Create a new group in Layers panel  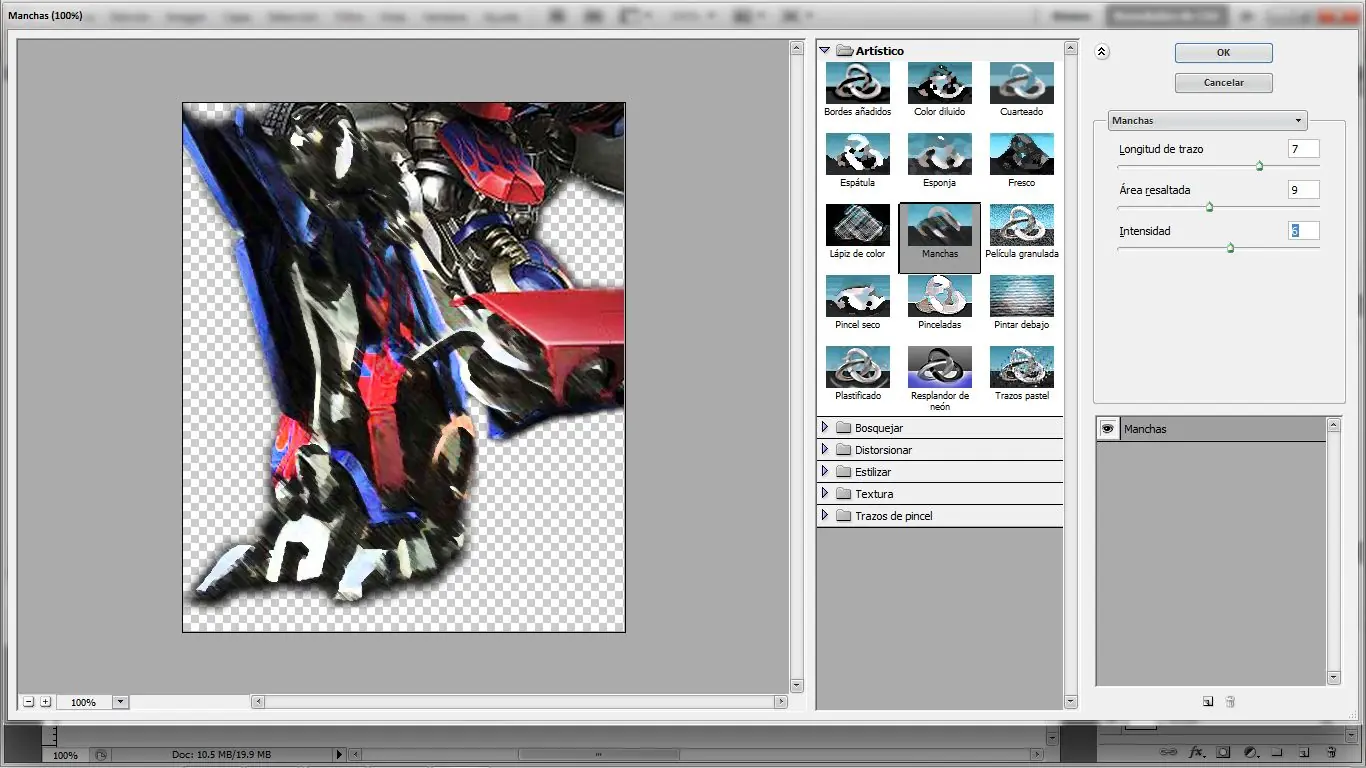(x=1277, y=752)
